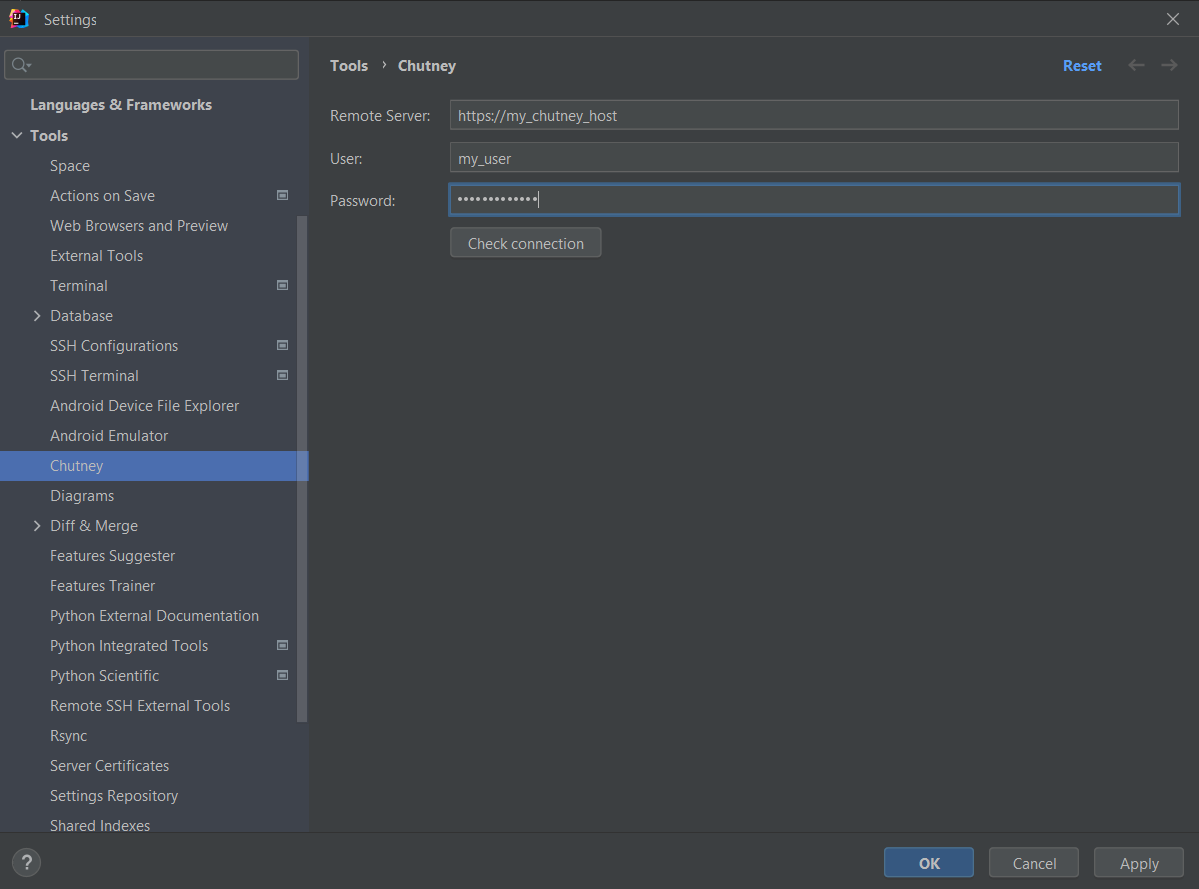The image size is (1199, 889).
Task: Expand the Diff & Merge node
Action: tap(37, 526)
